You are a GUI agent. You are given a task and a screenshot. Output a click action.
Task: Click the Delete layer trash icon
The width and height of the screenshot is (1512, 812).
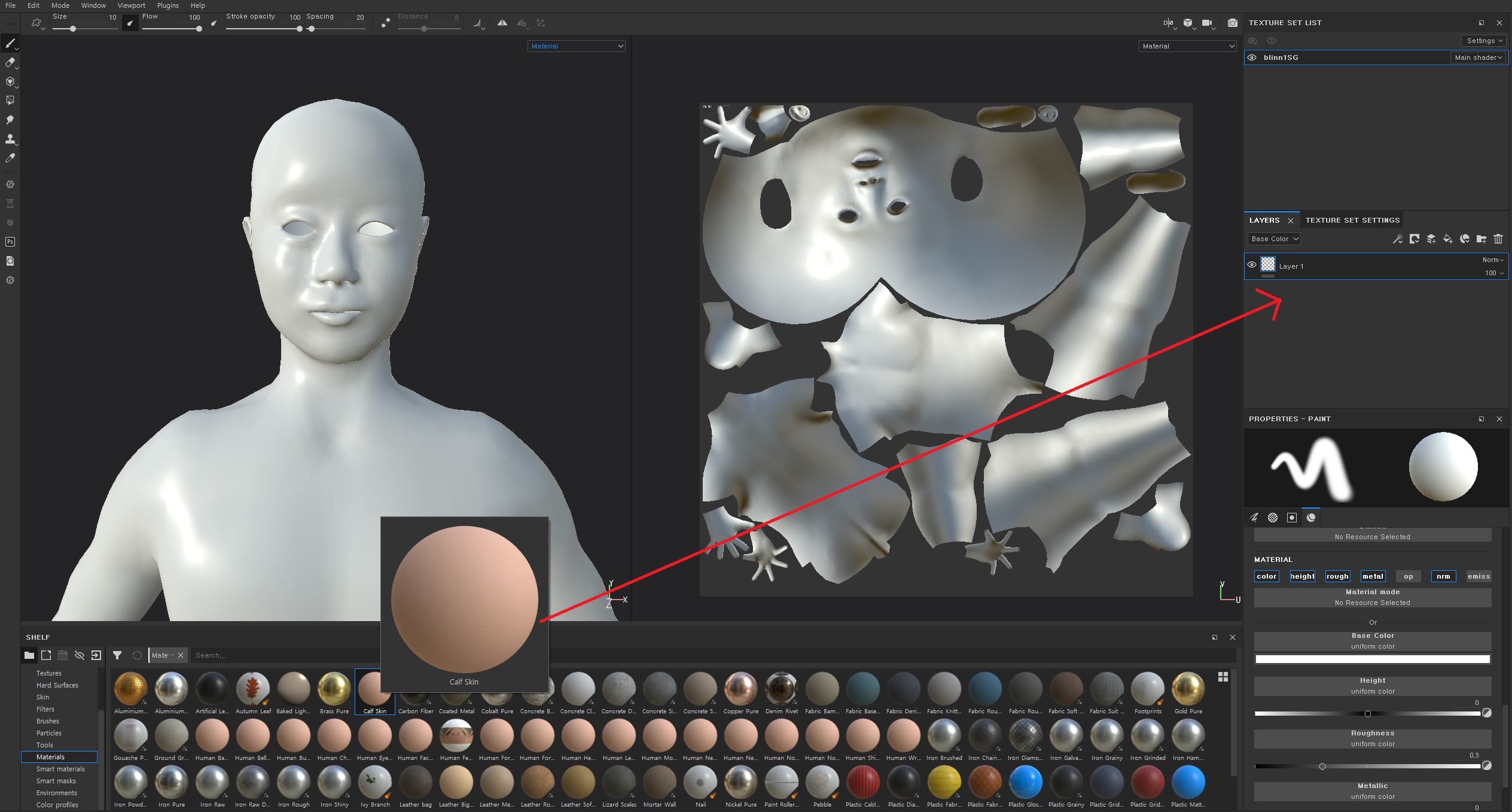[1498, 239]
